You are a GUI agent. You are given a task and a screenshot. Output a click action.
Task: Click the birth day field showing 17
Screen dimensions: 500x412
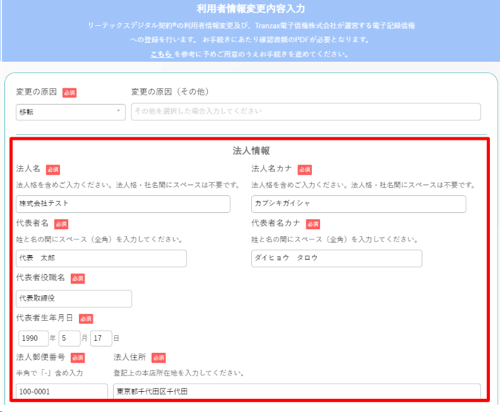click(101, 338)
